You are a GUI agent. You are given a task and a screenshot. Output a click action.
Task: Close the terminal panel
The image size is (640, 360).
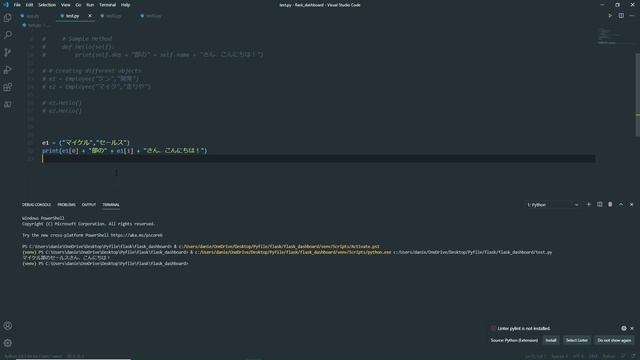(631, 204)
